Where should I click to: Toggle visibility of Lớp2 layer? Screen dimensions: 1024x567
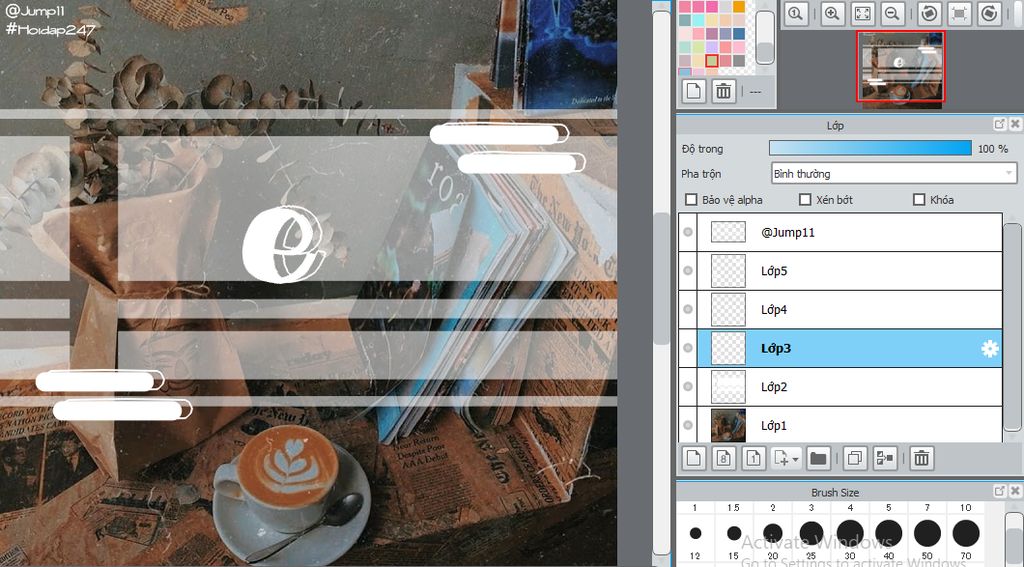(688, 386)
